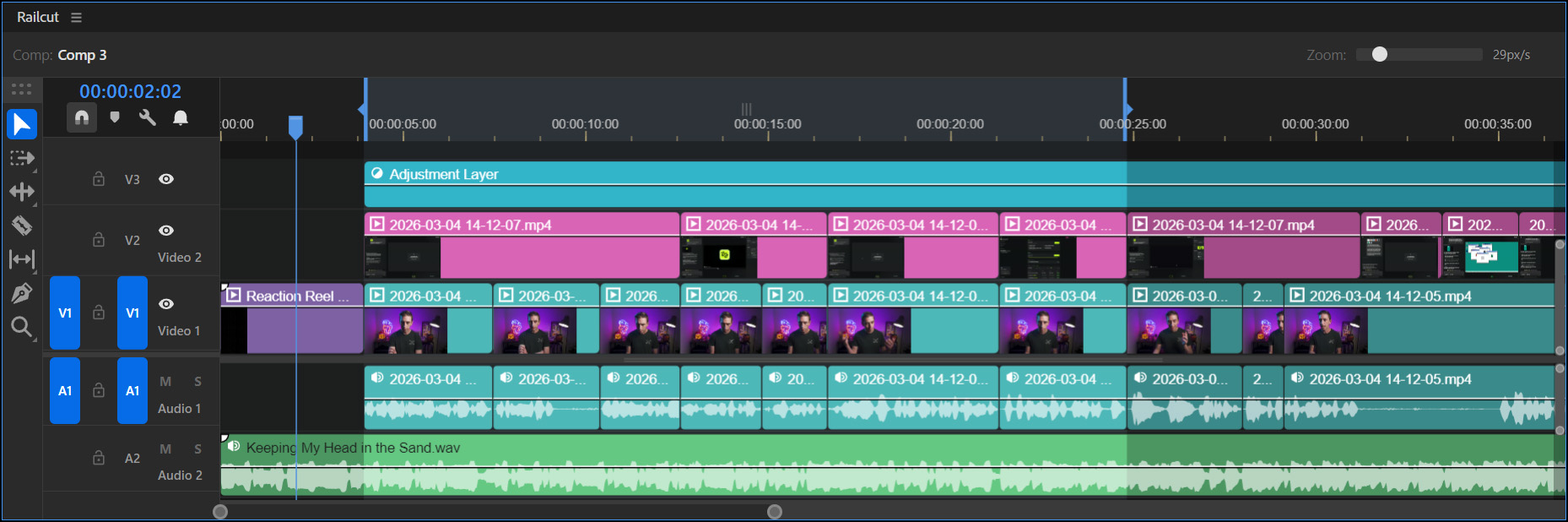Click the Video 2 track name
1568x522 pixels.
click(x=180, y=258)
